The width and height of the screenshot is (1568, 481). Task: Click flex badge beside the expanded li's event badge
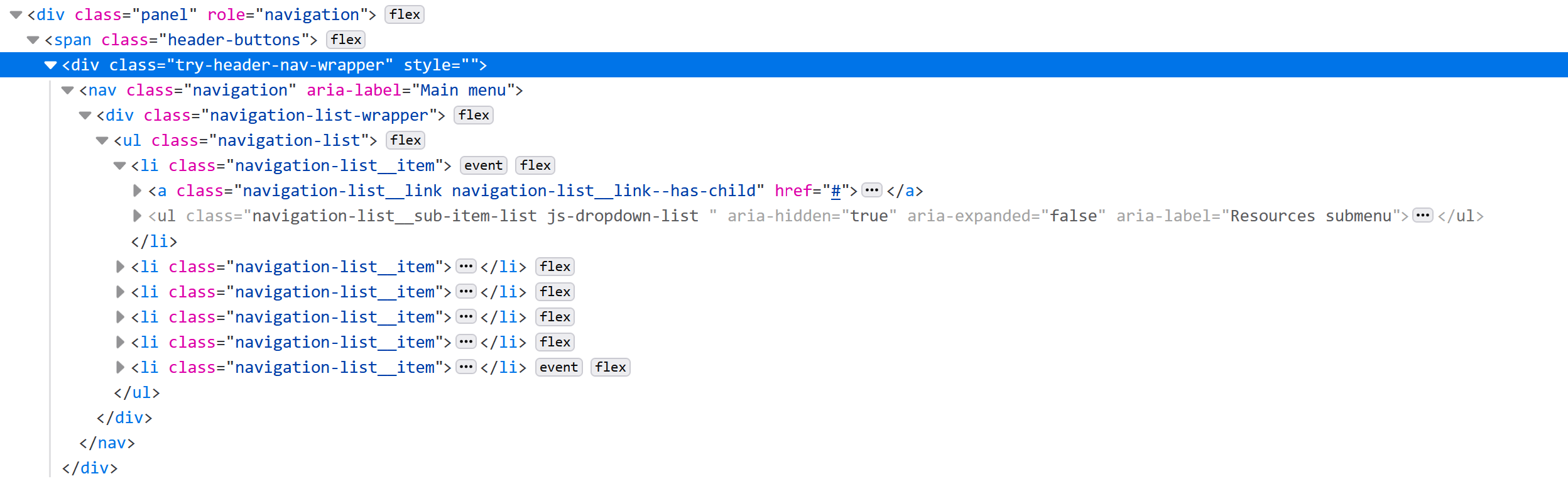click(535, 165)
